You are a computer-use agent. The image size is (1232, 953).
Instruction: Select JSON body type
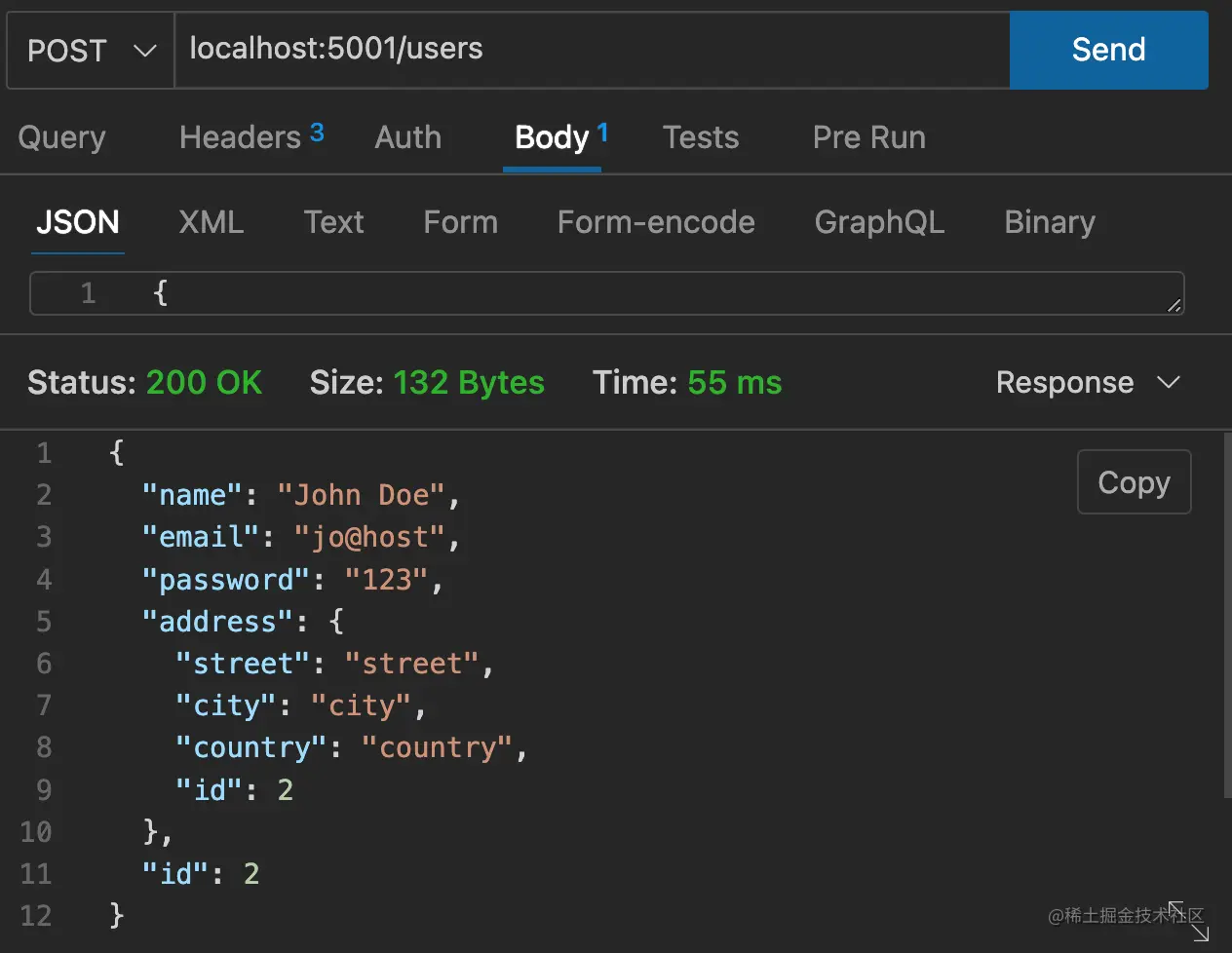click(x=78, y=222)
